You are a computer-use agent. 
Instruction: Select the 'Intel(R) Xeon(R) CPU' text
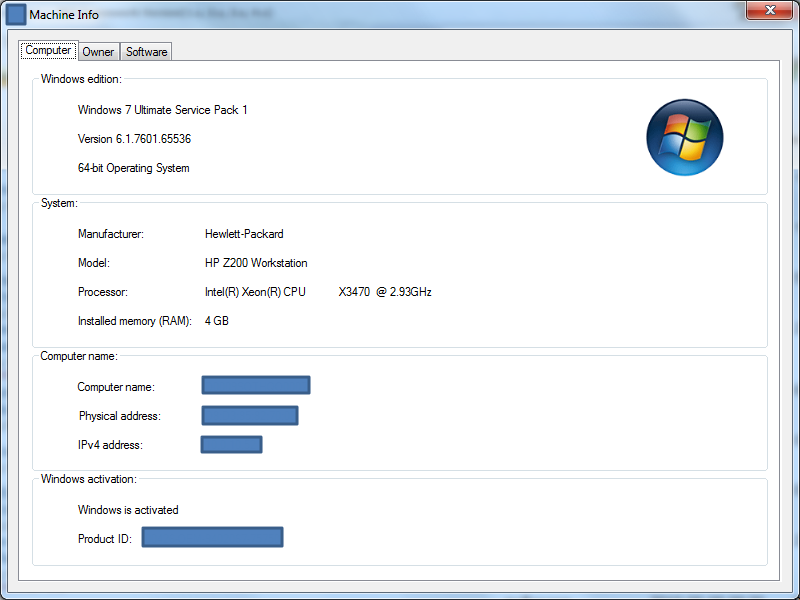255,292
